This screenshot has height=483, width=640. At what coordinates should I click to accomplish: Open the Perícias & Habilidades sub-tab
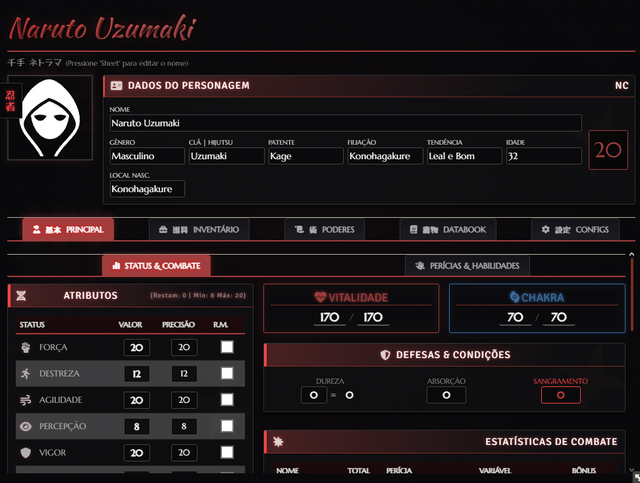click(467, 266)
